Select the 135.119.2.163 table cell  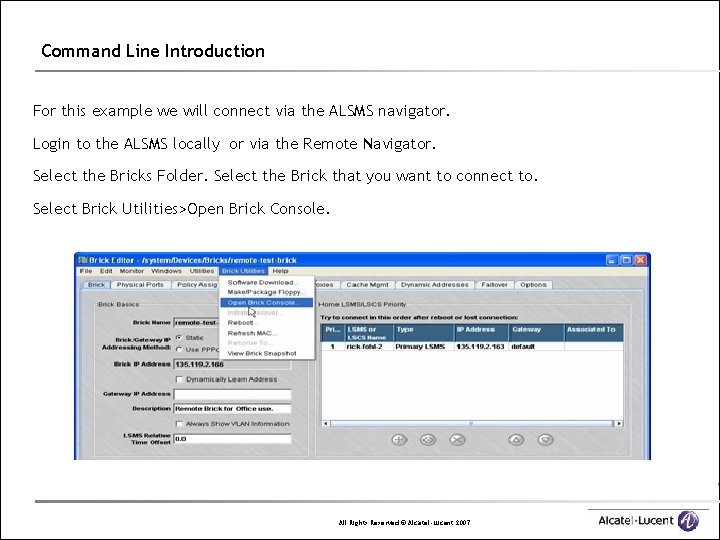coord(481,347)
